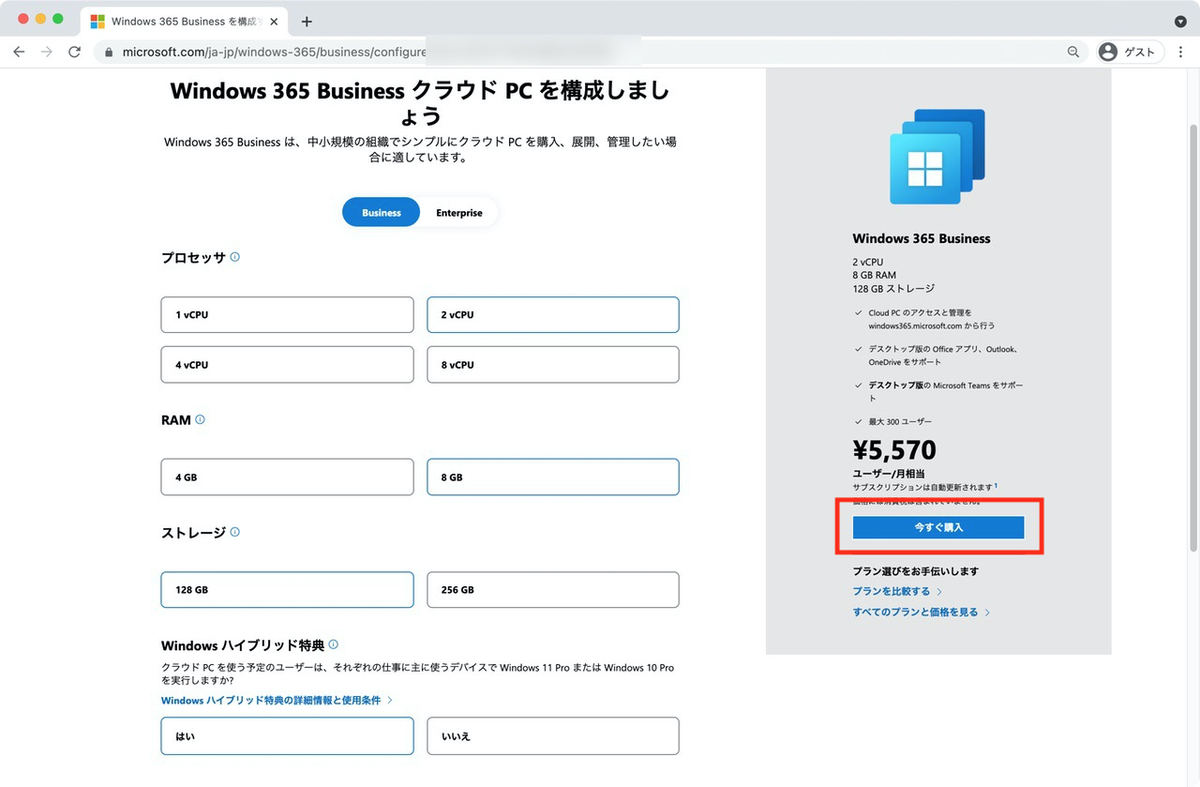This screenshot has height=787, width=1200.
Task: Choose 8 GB RAM
Action: [553, 477]
